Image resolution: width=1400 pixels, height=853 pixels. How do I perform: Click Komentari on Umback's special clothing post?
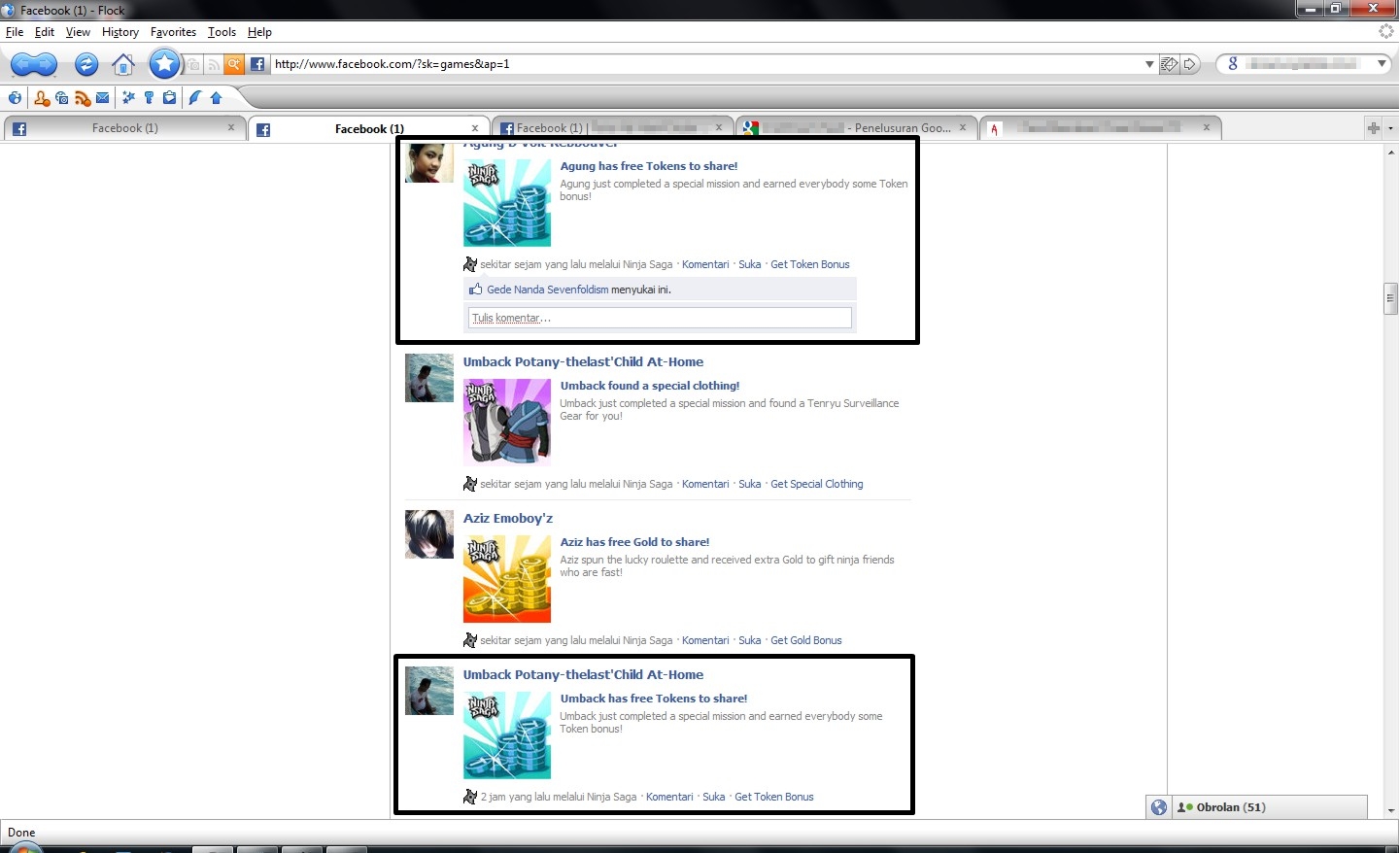click(x=705, y=484)
